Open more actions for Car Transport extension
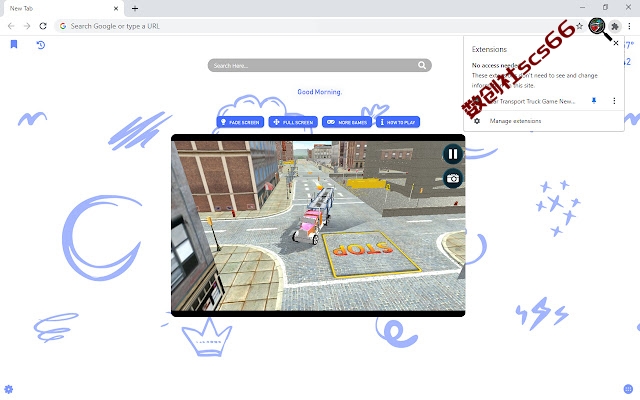This screenshot has height=400, width=640. point(614,100)
